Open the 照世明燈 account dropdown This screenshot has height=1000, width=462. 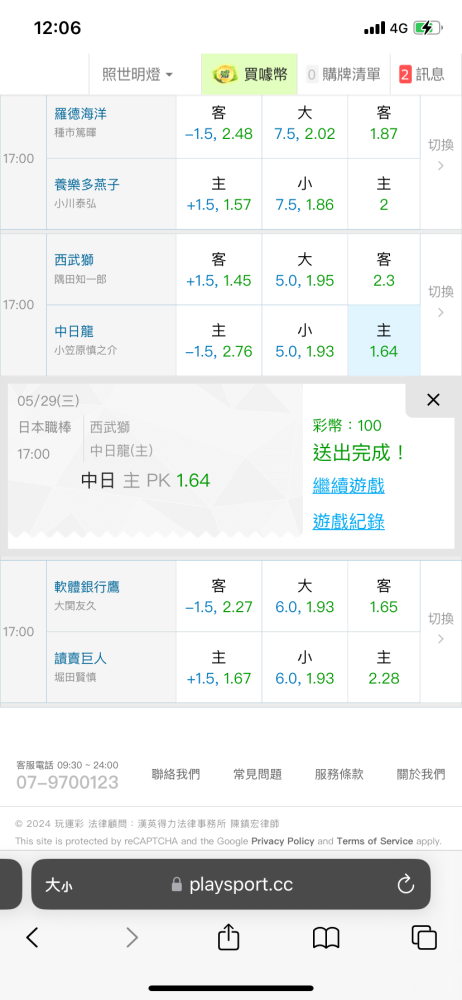pyautogui.click(x=137, y=74)
